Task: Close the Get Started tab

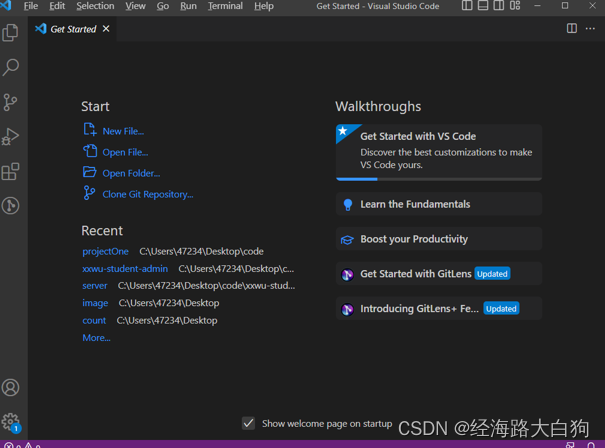Action: [106, 29]
